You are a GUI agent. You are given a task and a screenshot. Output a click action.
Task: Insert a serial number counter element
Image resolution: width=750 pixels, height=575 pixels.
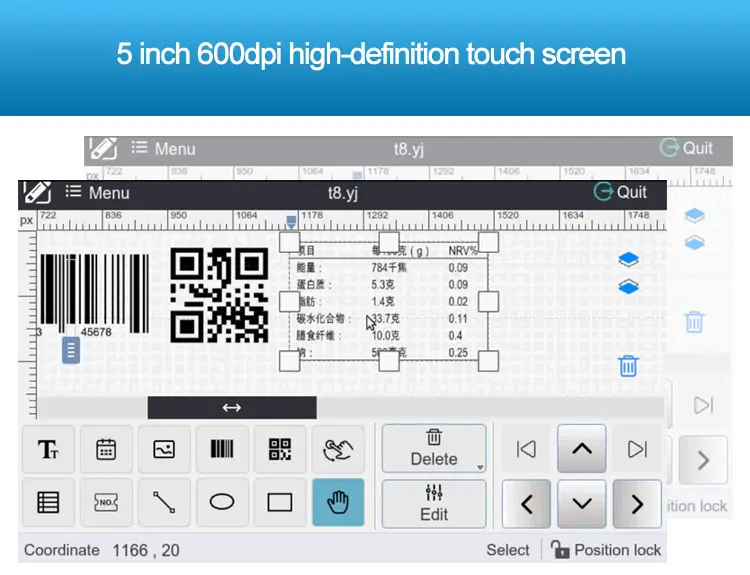pos(106,503)
